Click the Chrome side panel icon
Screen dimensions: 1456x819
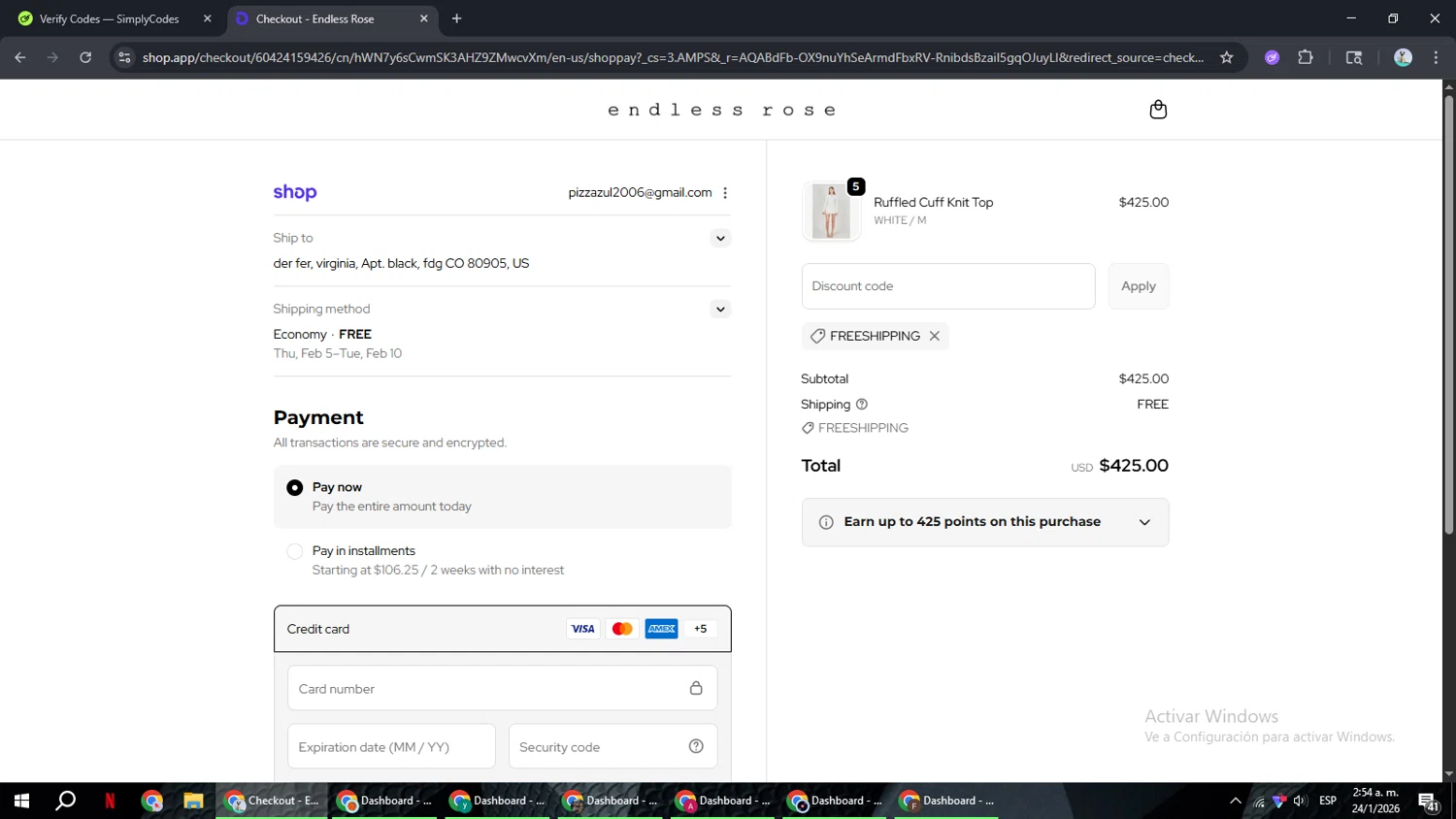click(x=1354, y=57)
